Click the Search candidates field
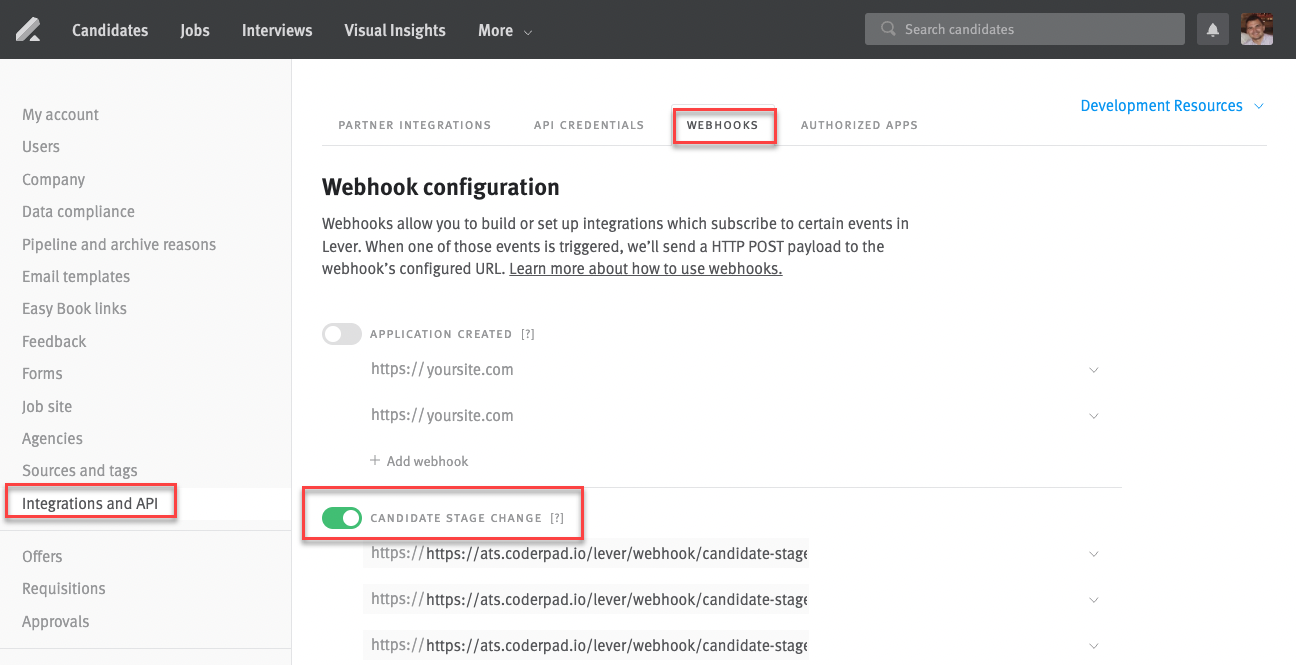The image size is (1296, 665). [x=1030, y=30]
